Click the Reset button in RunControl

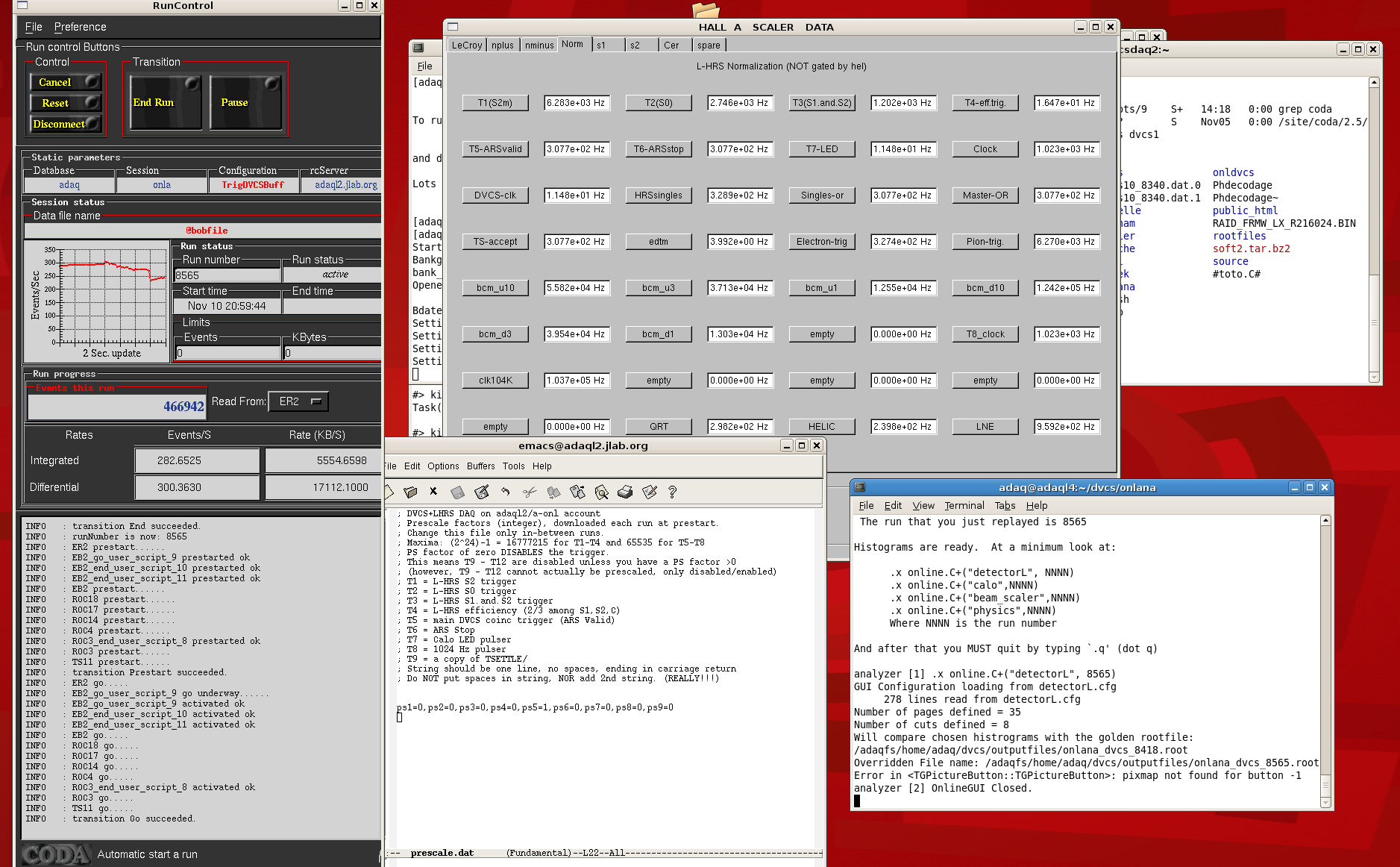point(66,103)
